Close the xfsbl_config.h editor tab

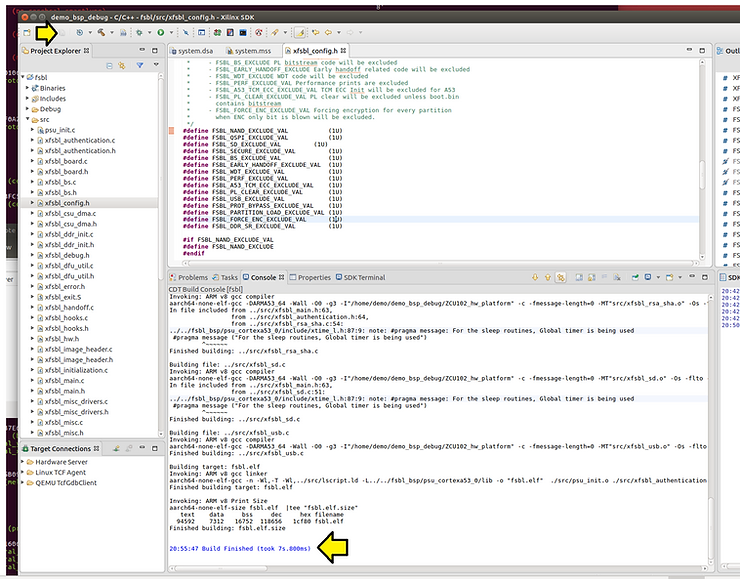point(343,50)
